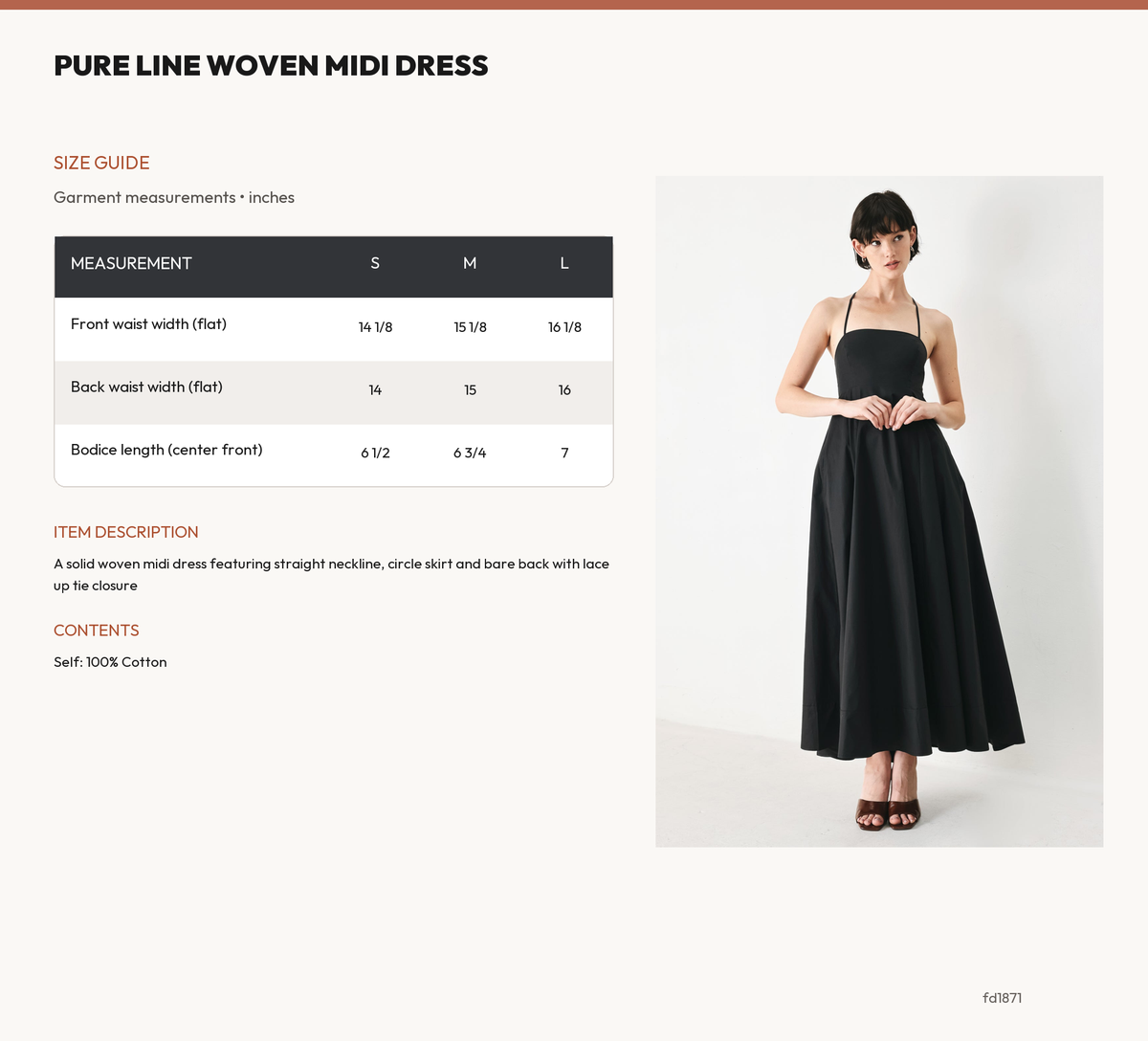1148x1041 pixels.
Task: Click the 15 1/8 front waist value
Action: click(x=470, y=327)
